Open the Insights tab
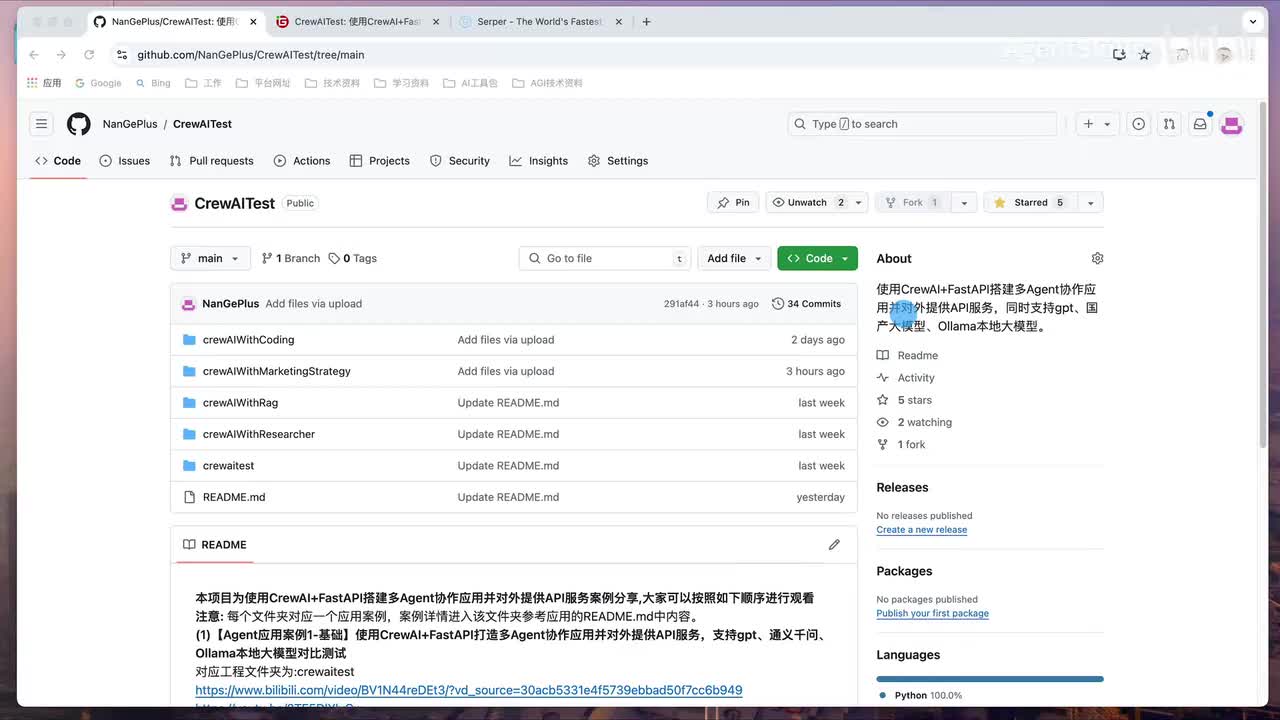 coord(539,161)
